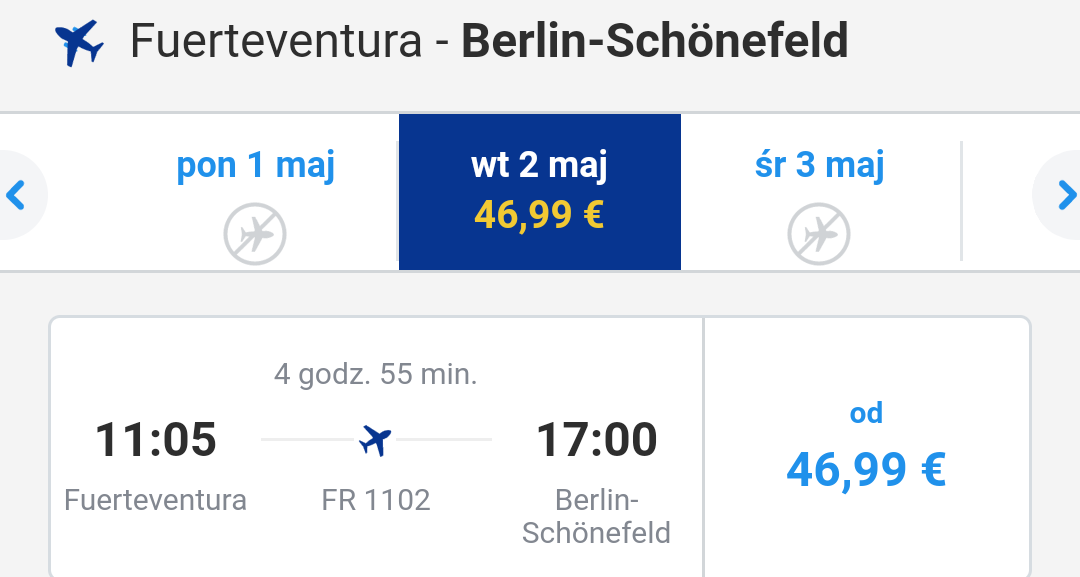Click the yellow 46,99 € in selected tab

(539, 215)
